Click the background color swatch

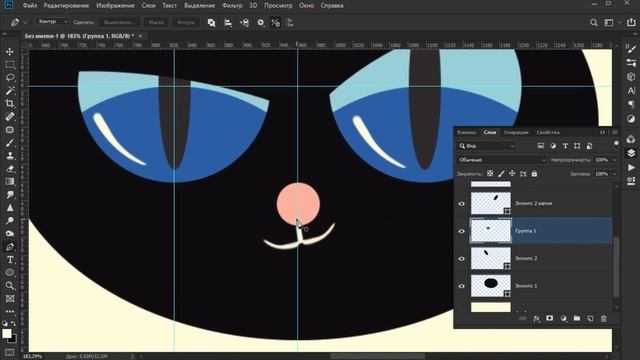click(x=13, y=339)
